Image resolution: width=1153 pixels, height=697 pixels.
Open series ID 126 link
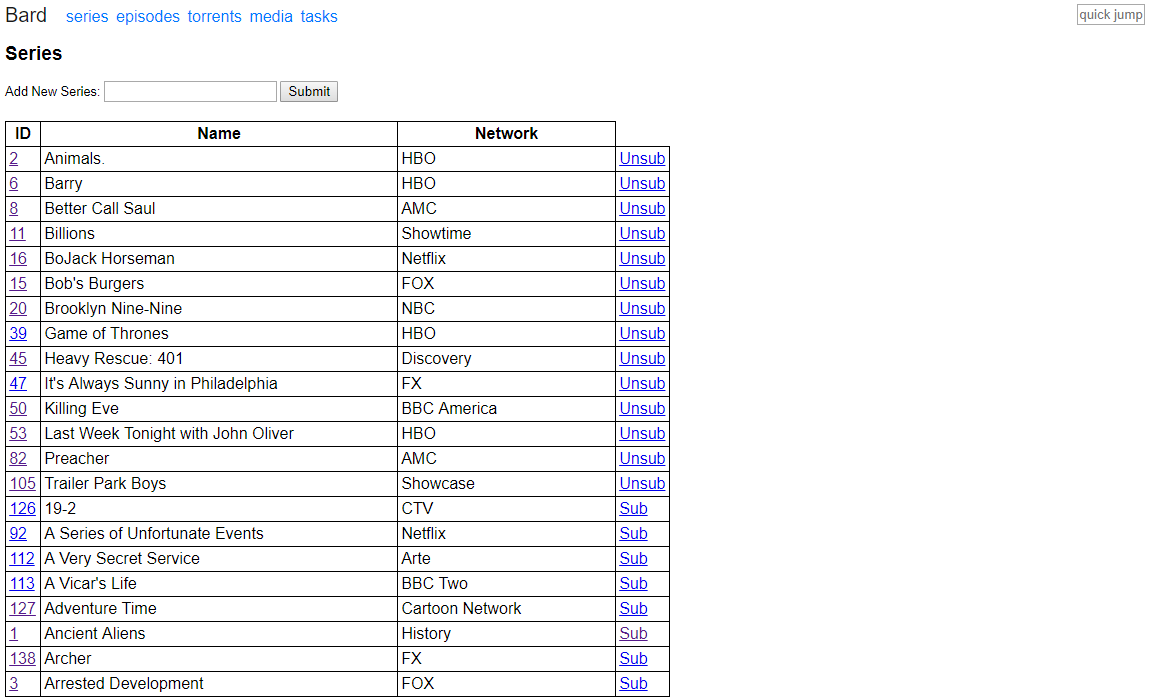pos(22,508)
